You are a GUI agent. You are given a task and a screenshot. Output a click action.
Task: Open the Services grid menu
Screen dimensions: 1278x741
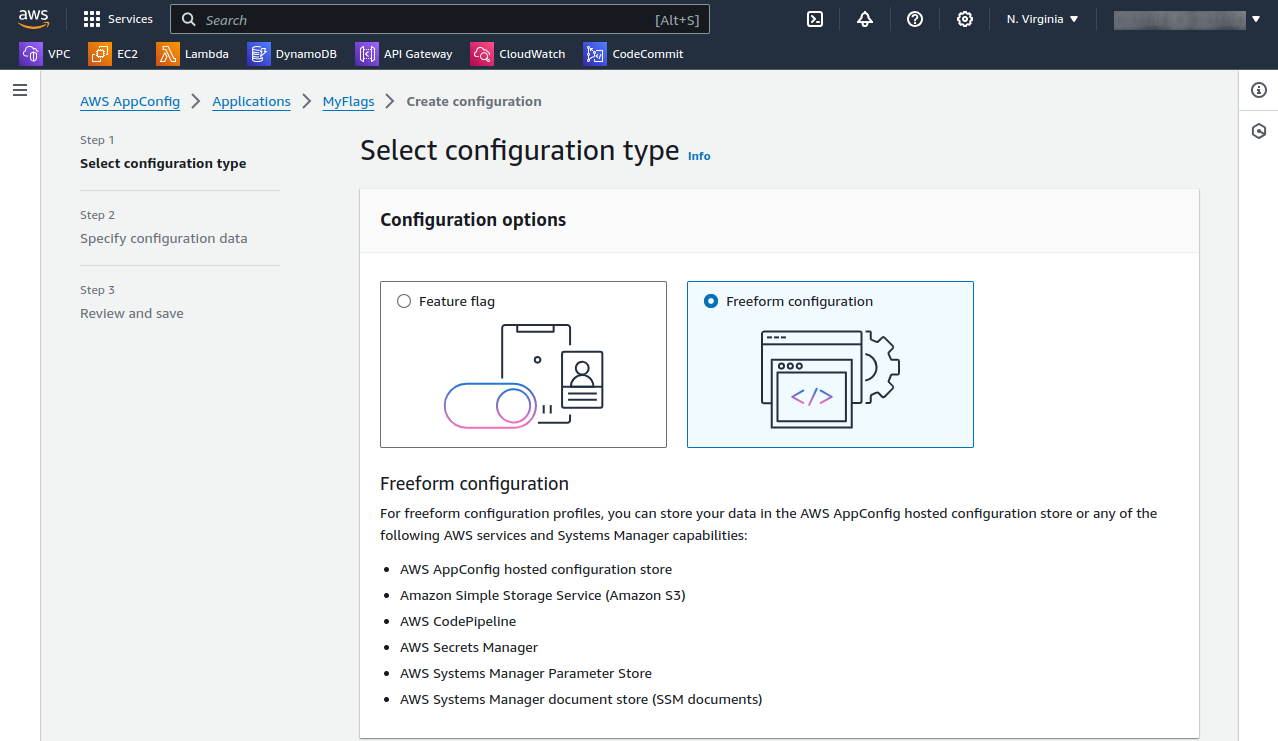tap(92, 19)
